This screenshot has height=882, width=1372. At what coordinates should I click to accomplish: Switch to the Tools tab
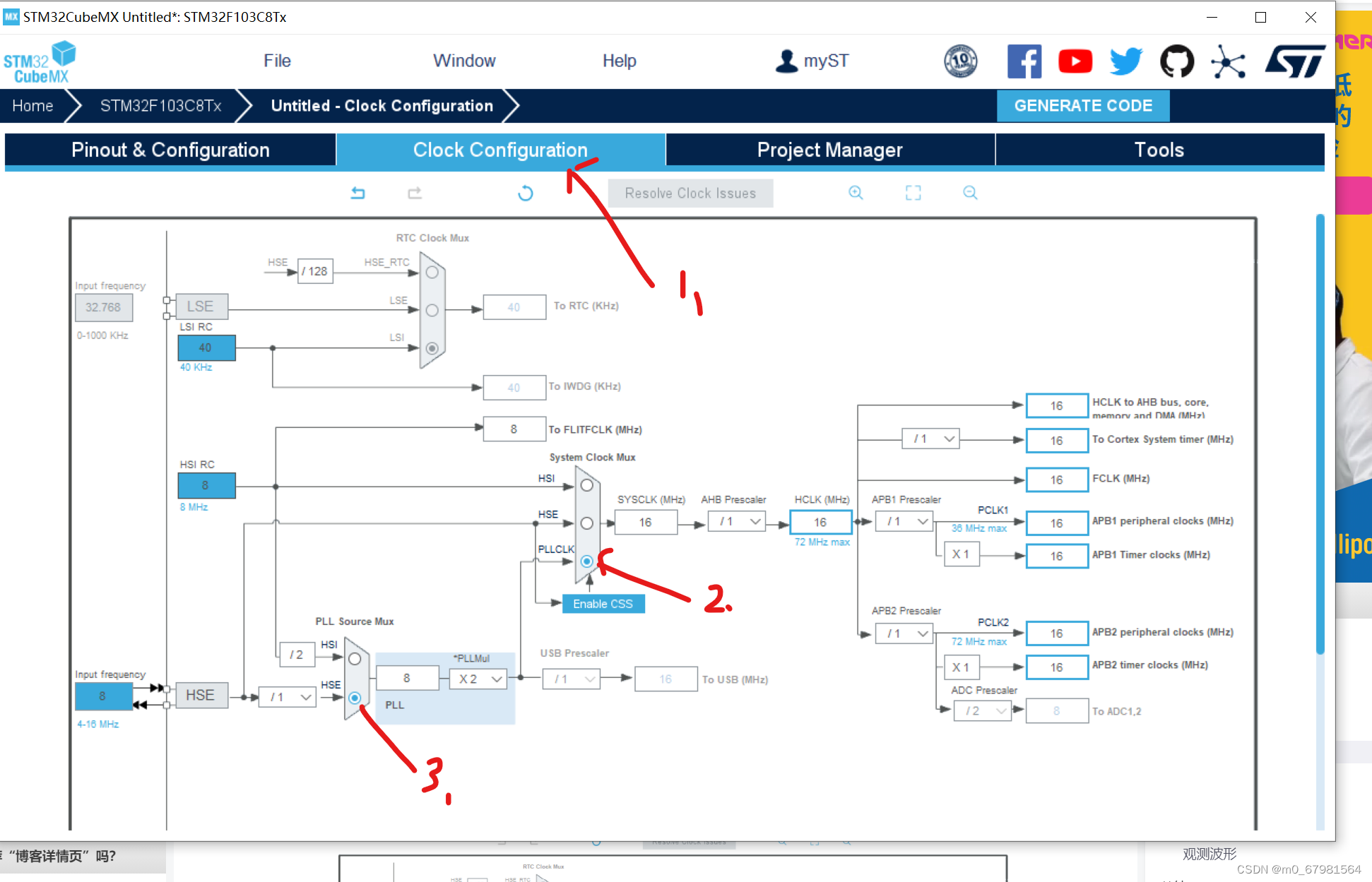(x=1159, y=150)
